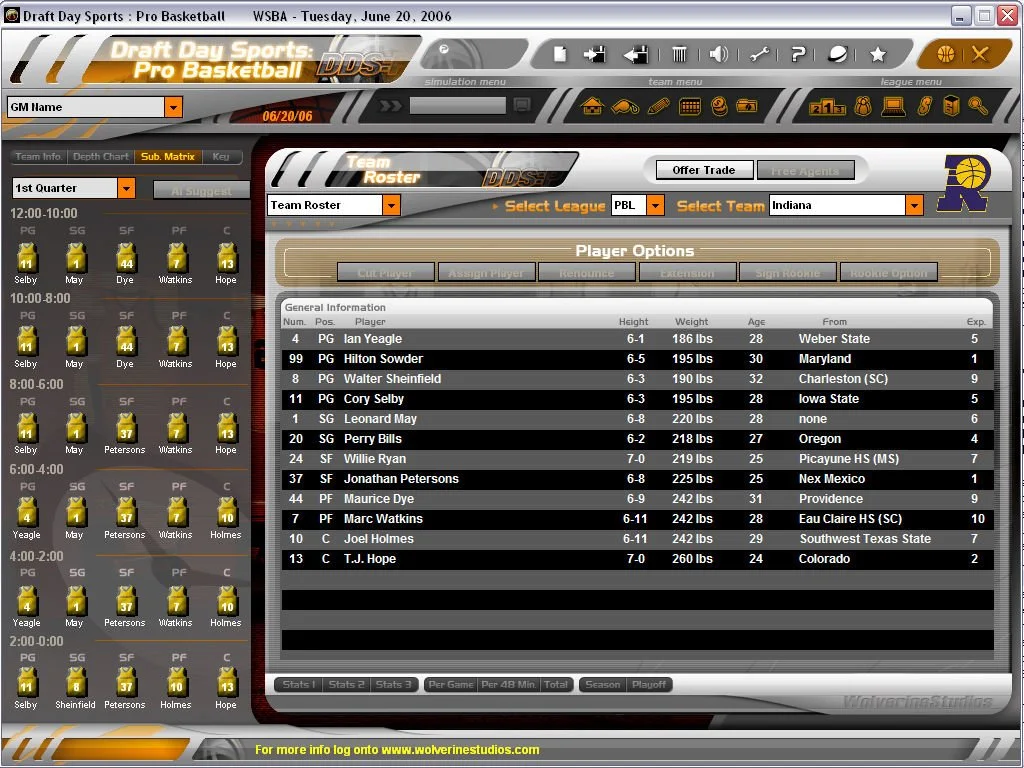The width and height of the screenshot is (1024, 768).
Task: Switch to the Depth Chart tab
Action: pyautogui.click(x=101, y=157)
